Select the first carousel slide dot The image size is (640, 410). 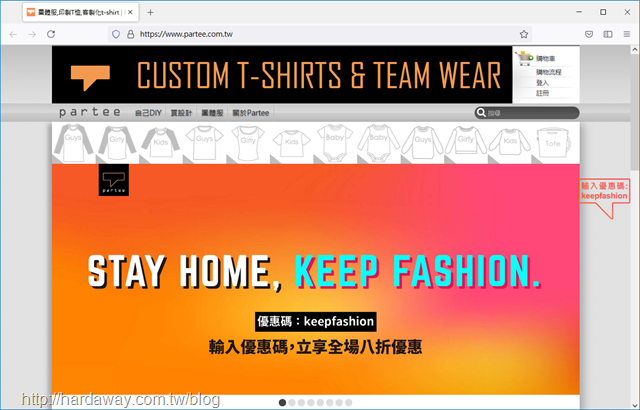click(282, 403)
